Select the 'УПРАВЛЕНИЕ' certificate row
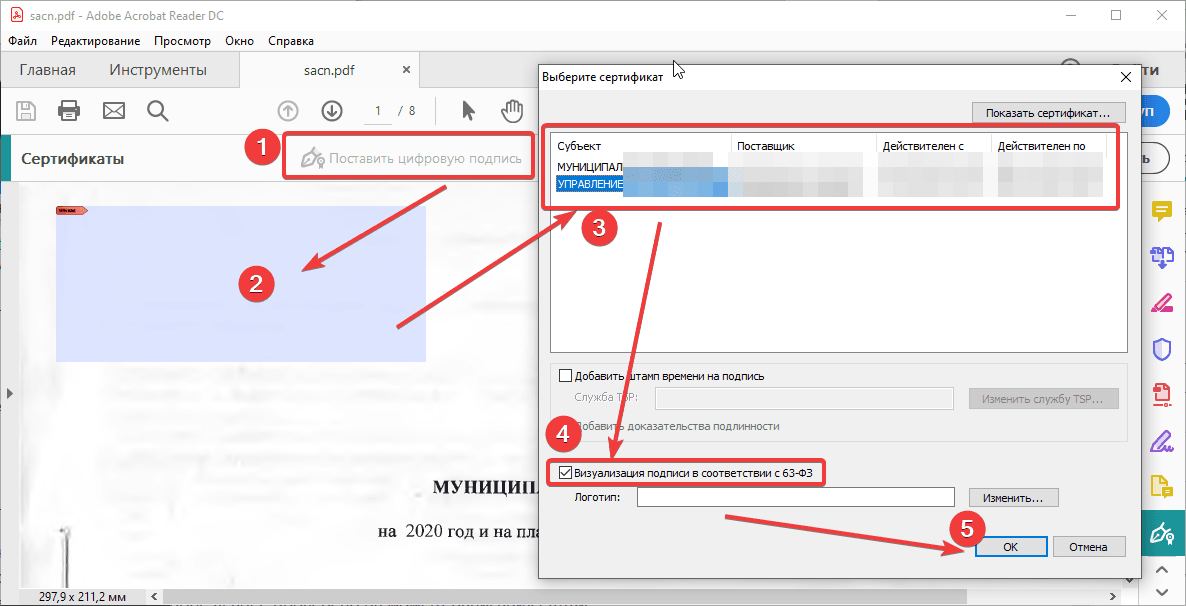Viewport: 1186px width, 606px height. [590, 185]
